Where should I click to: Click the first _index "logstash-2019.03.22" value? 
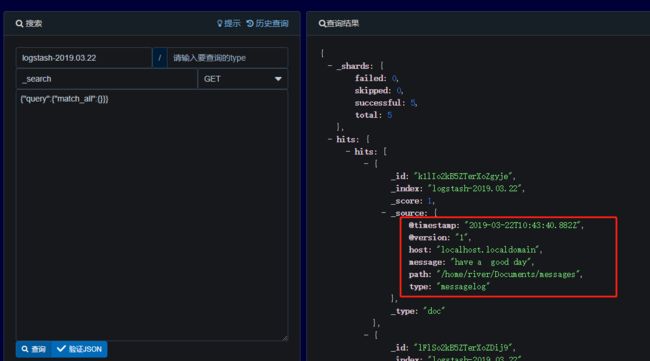point(475,189)
